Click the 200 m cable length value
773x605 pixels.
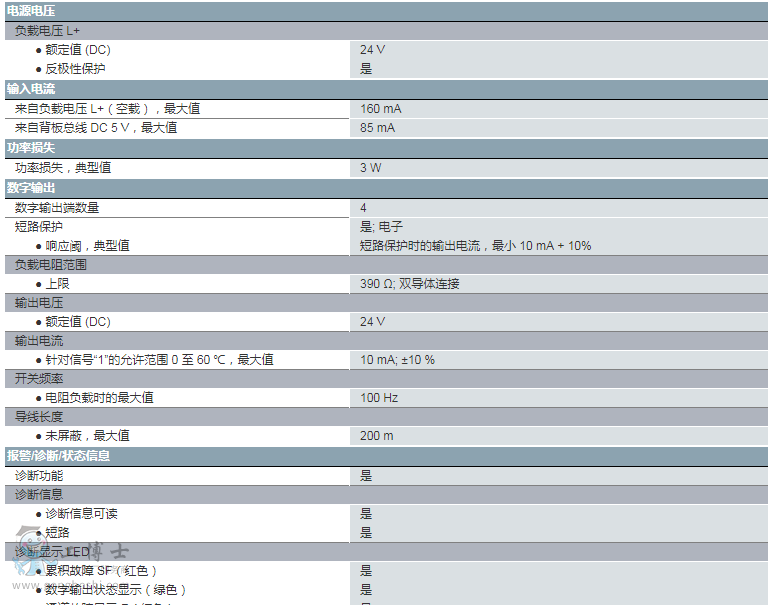(377, 436)
